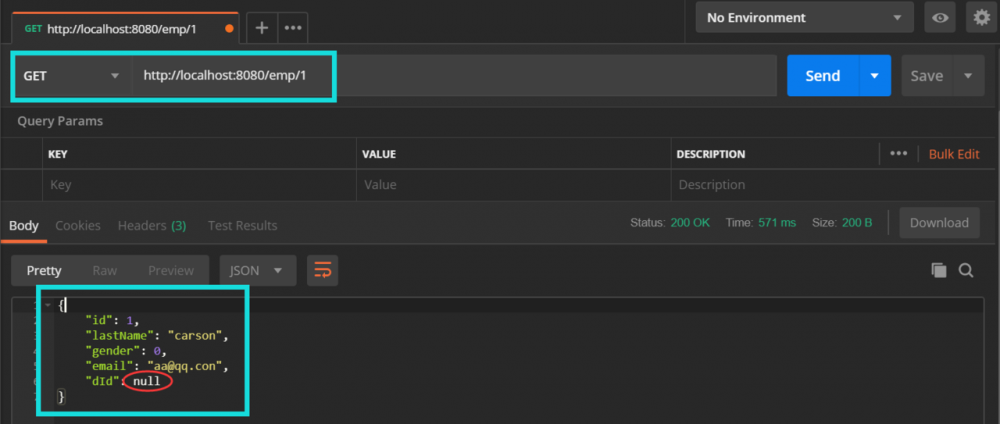Select the Preview view mode
This screenshot has height=424, width=1000.
point(171,270)
